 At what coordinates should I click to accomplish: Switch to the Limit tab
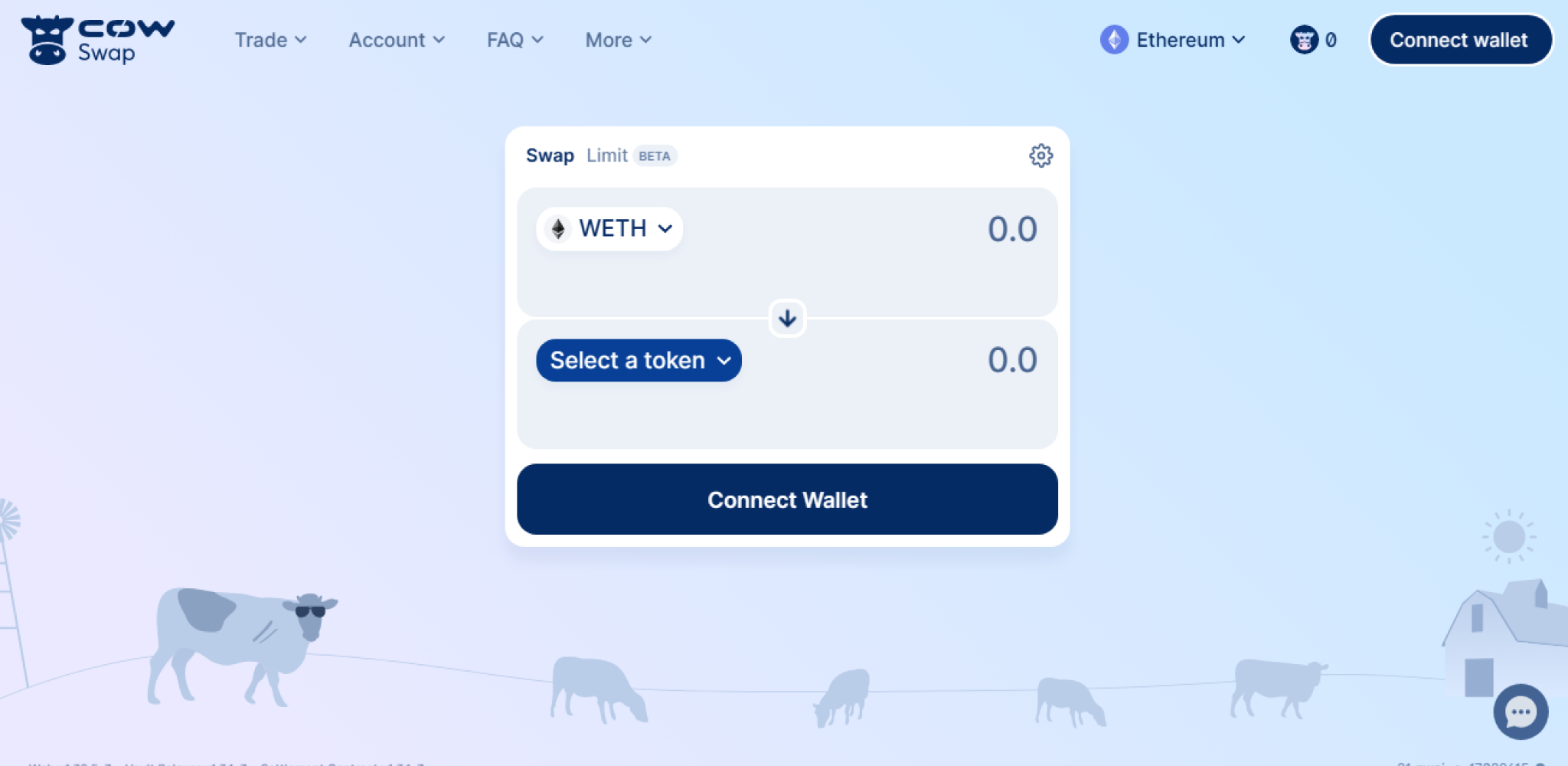pos(607,155)
